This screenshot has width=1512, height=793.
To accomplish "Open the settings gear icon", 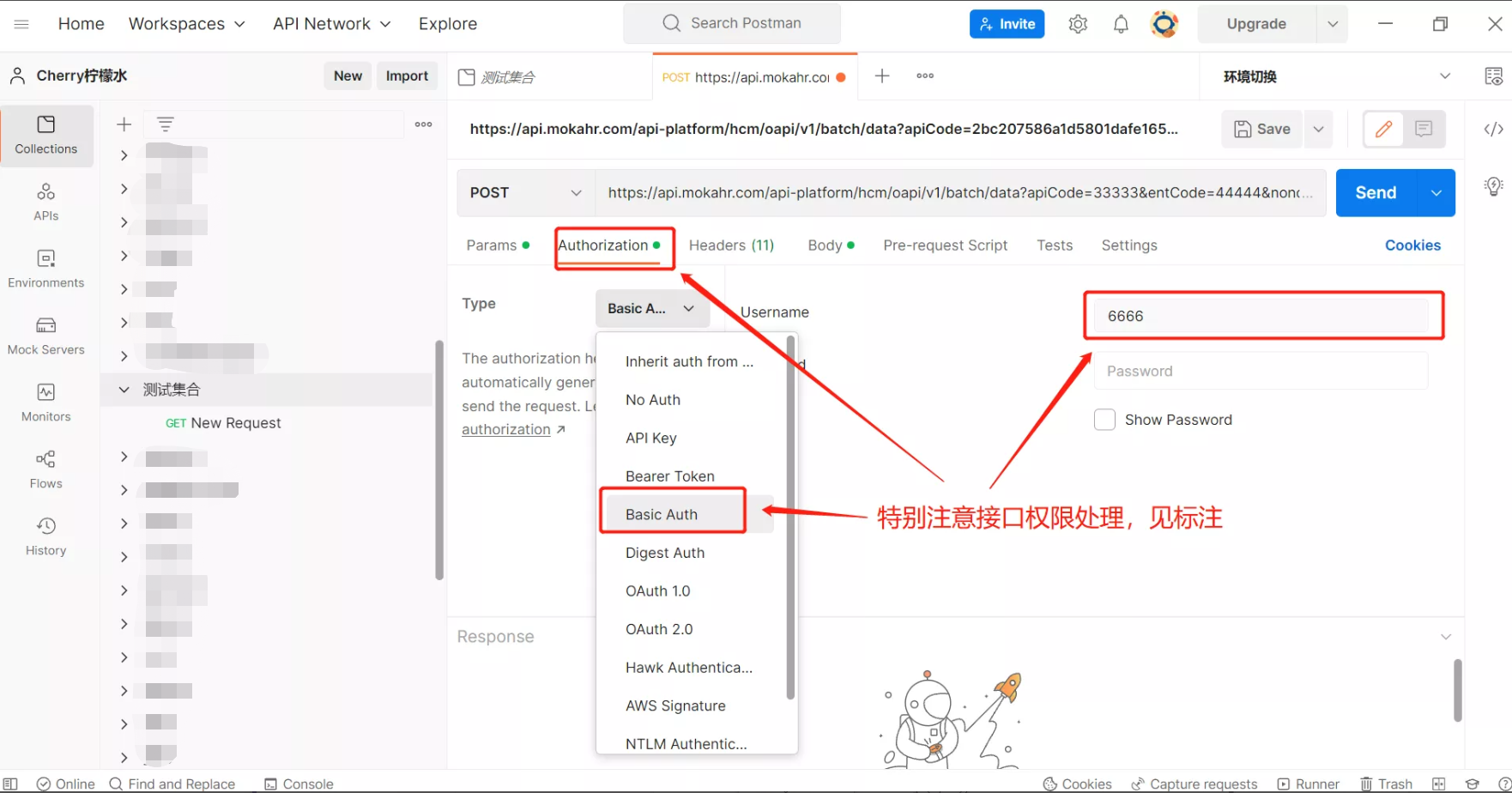I will pyautogui.click(x=1078, y=24).
